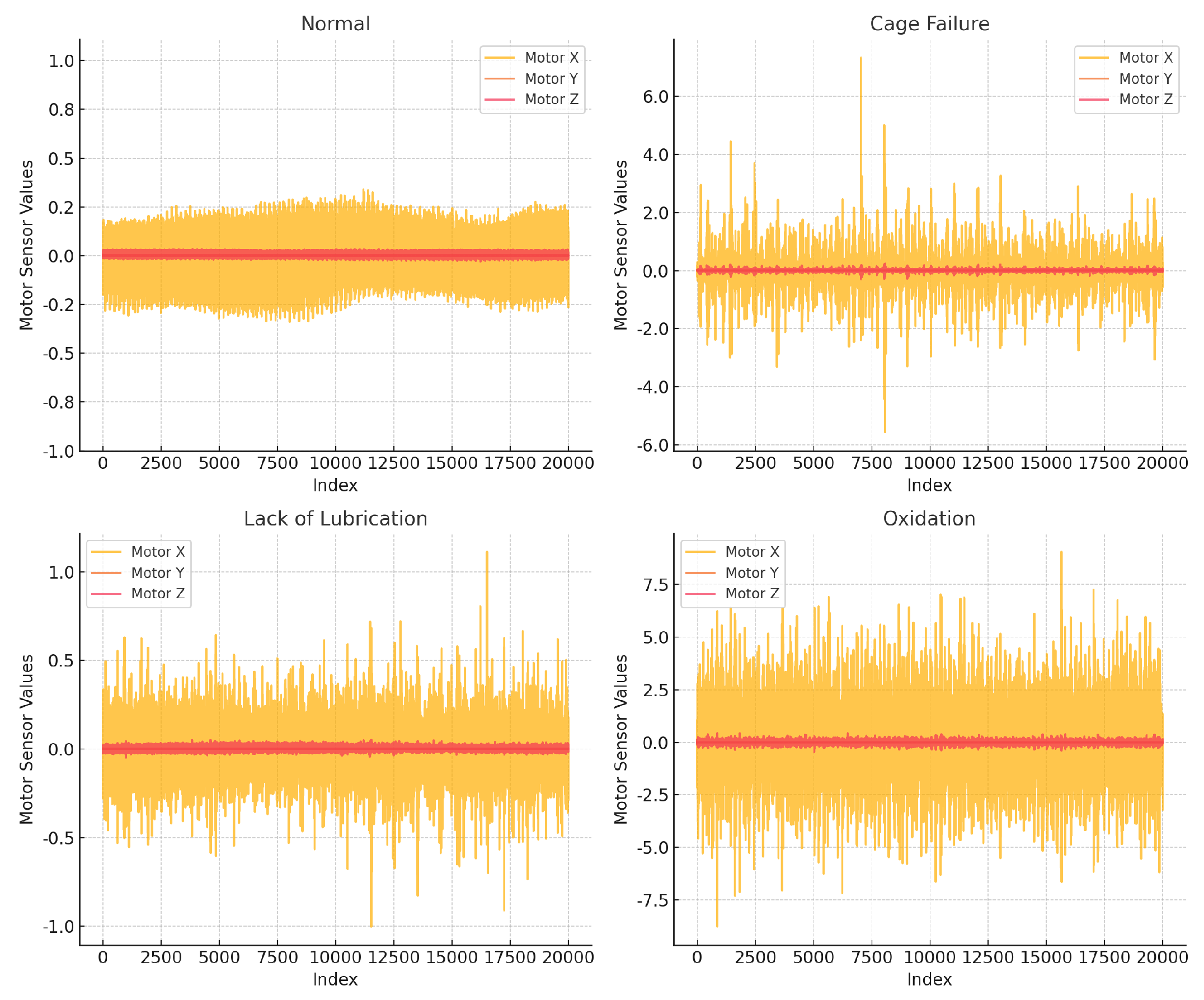Click the Normal plot title
This screenshot has width=1204, height=1000.
click(335, 24)
